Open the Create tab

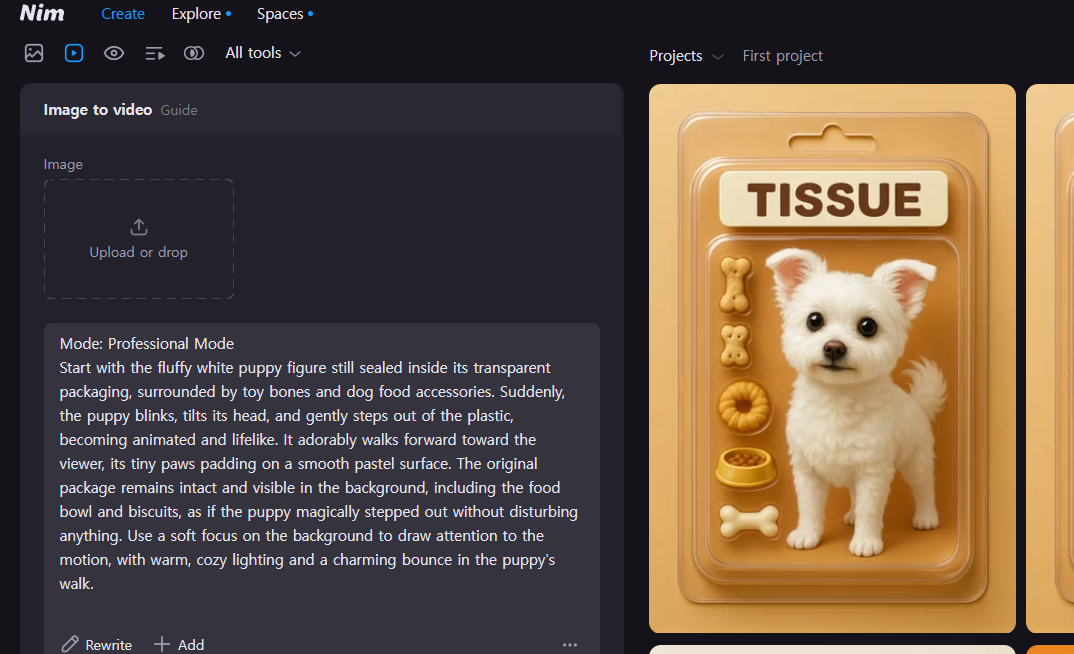coord(123,14)
